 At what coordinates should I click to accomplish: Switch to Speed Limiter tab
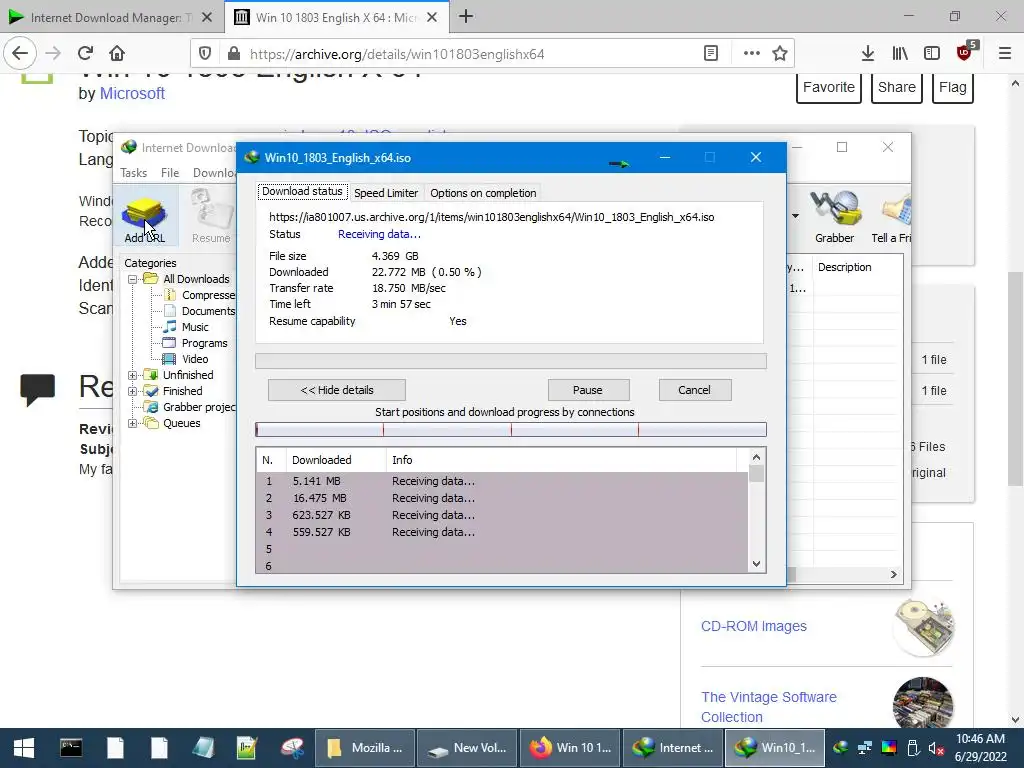(x=386, y=193)
